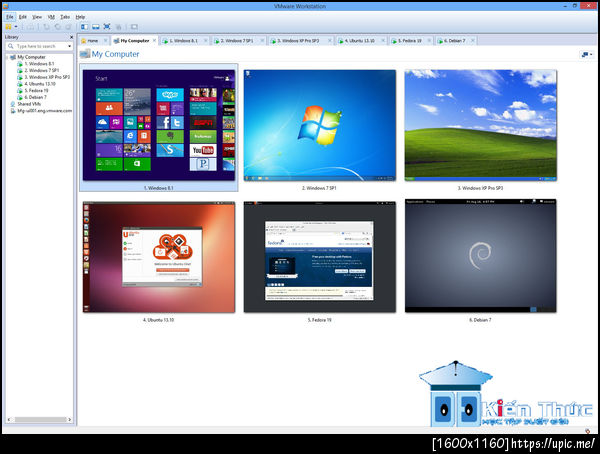Open the Edit menu

(23, 17)
